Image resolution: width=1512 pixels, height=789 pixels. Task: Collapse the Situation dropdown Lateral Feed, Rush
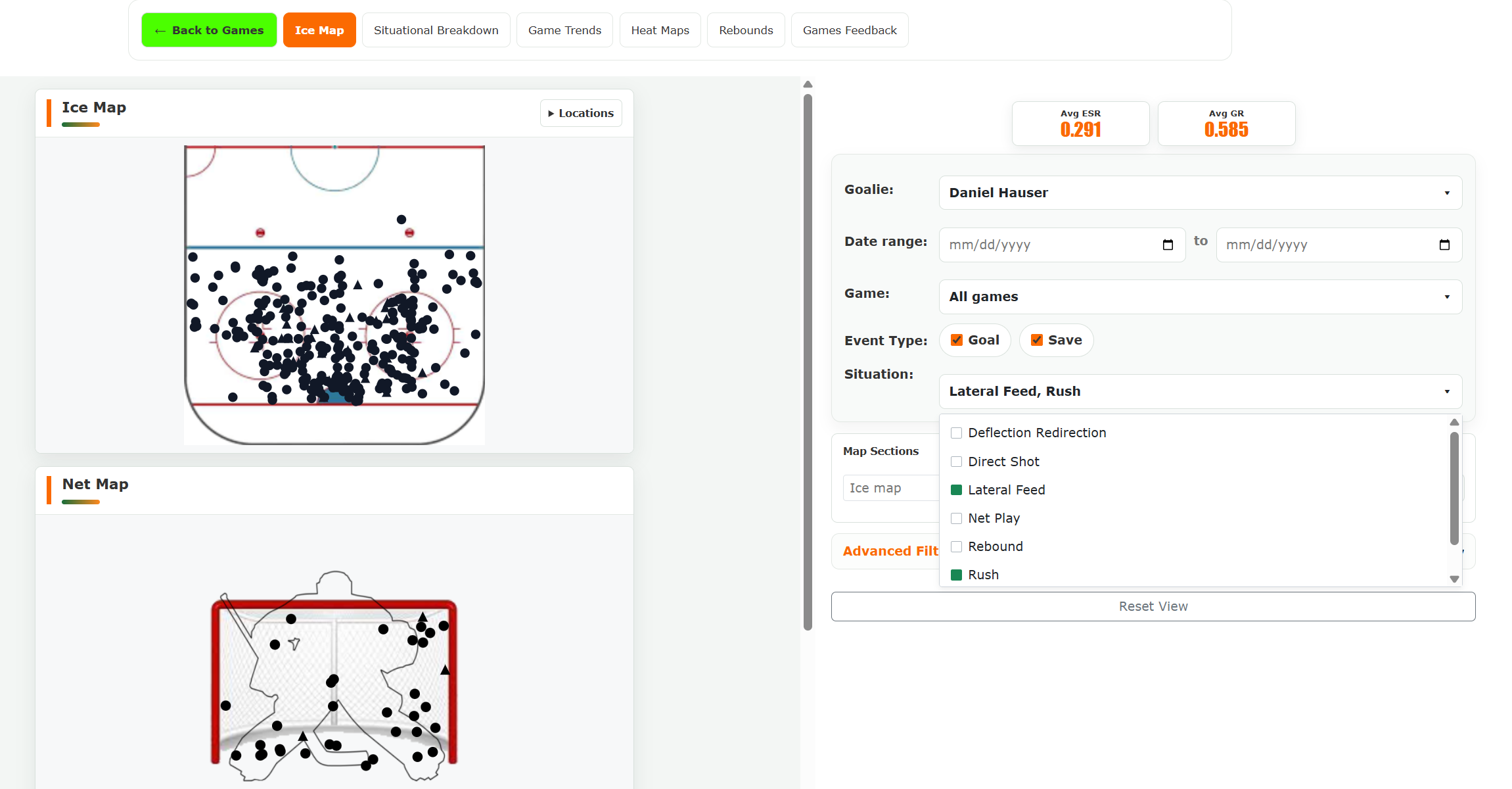1200,391
